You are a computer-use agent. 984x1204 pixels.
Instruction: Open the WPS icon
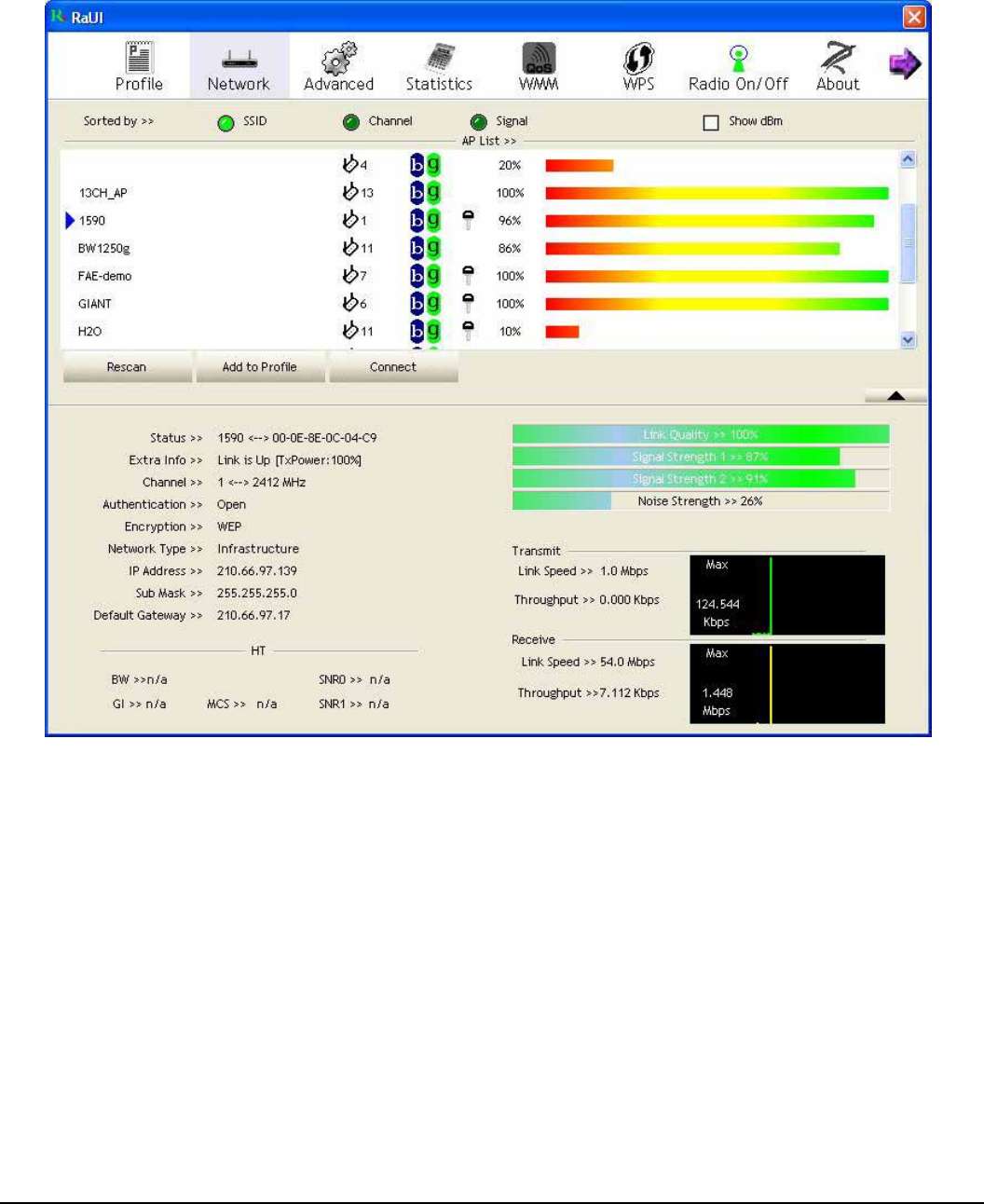tap(638, 59)
